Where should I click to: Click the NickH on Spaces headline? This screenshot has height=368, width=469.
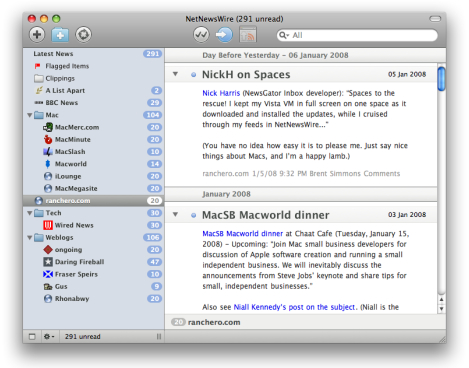click(x=246, y=74)
